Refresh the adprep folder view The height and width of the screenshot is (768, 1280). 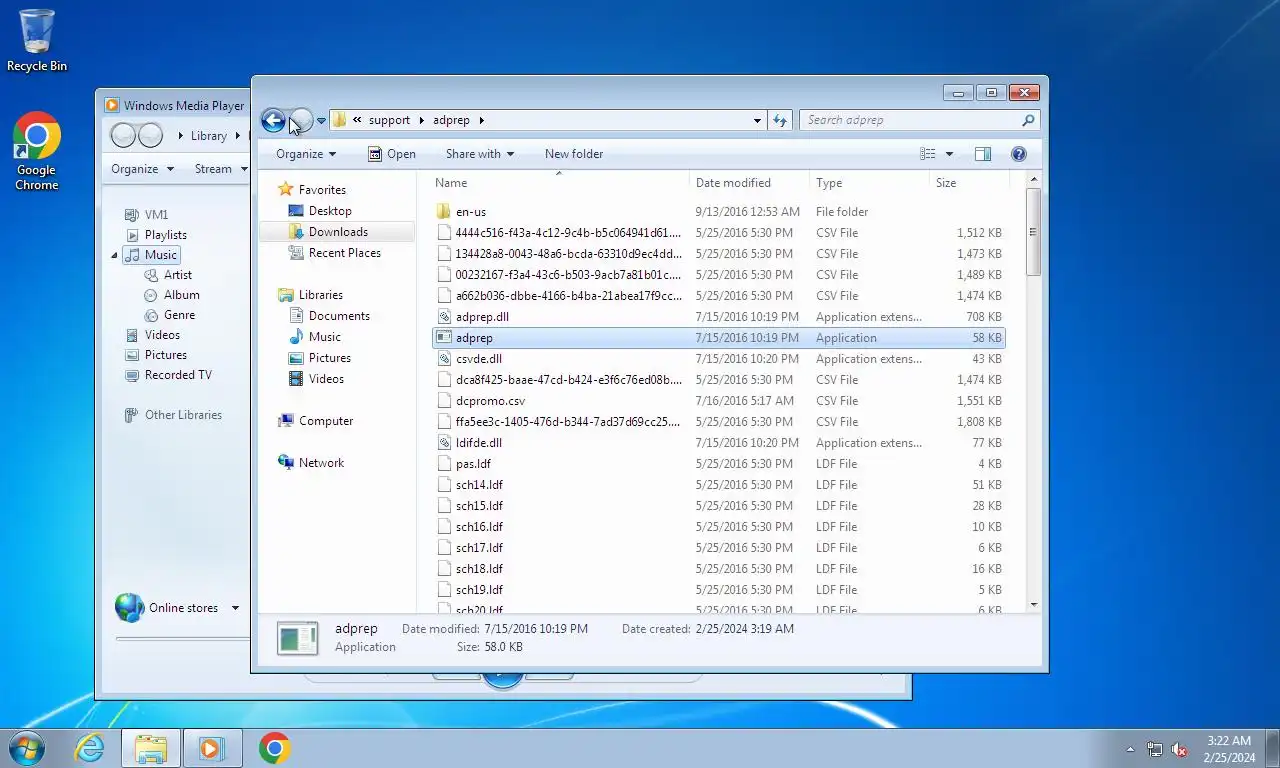781,120
